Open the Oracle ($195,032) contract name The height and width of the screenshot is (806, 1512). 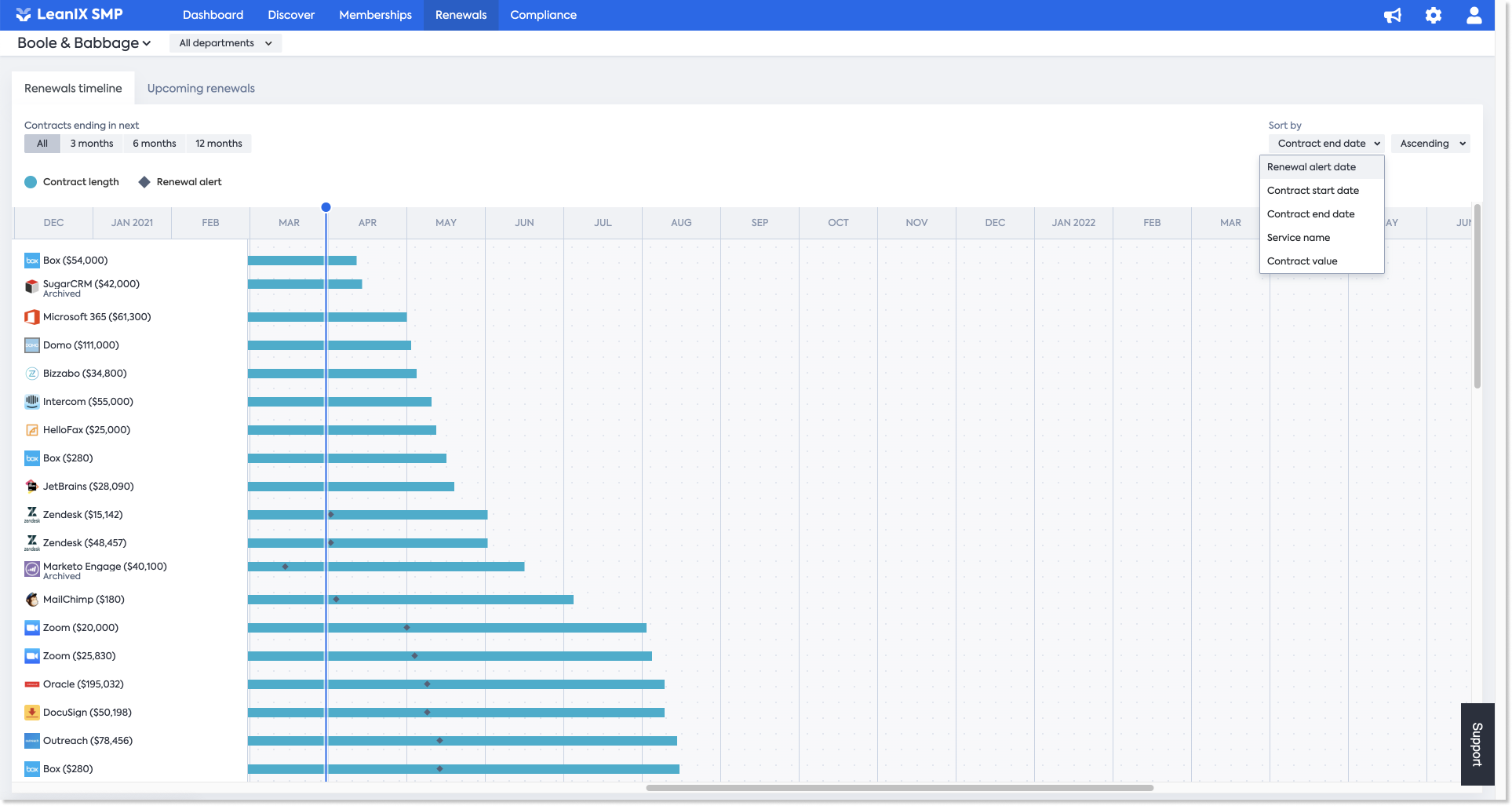tap(83, 684)
